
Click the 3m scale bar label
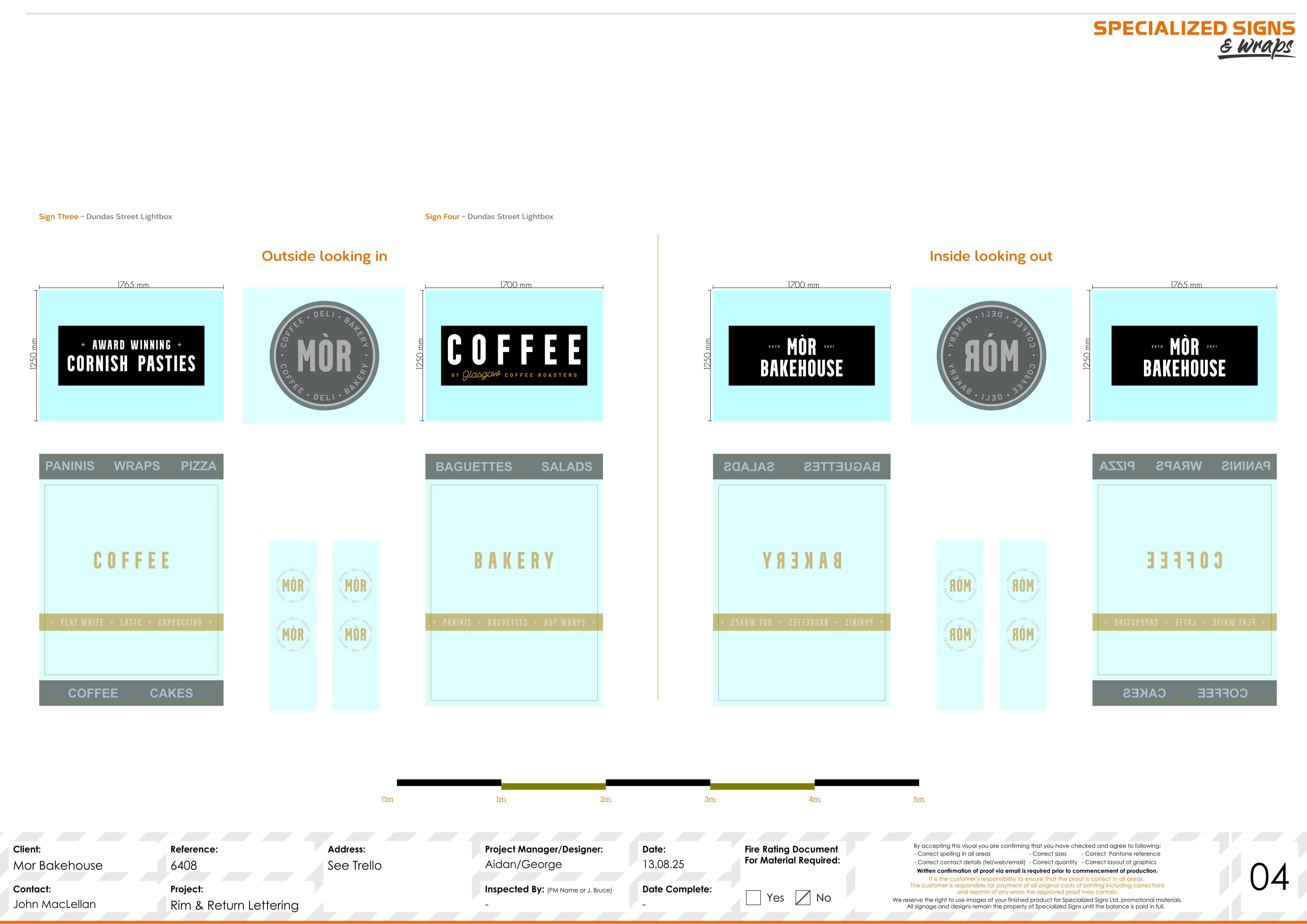pyautogui.click(x=710, y=799)
